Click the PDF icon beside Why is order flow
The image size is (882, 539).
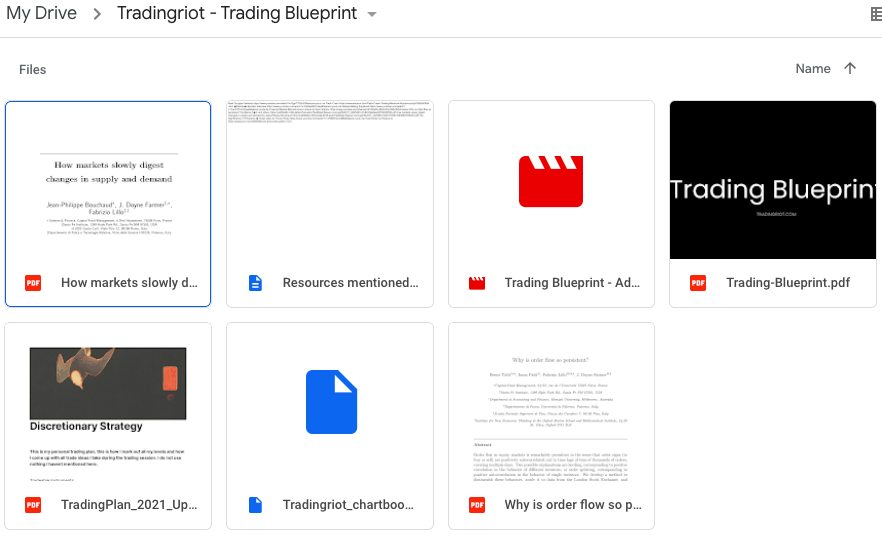click(477, 505)
